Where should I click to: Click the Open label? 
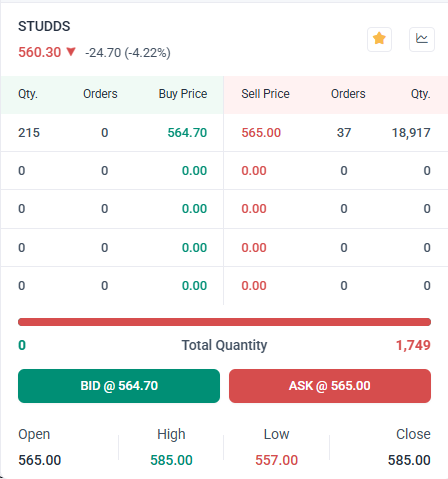[x=34, y=434]
